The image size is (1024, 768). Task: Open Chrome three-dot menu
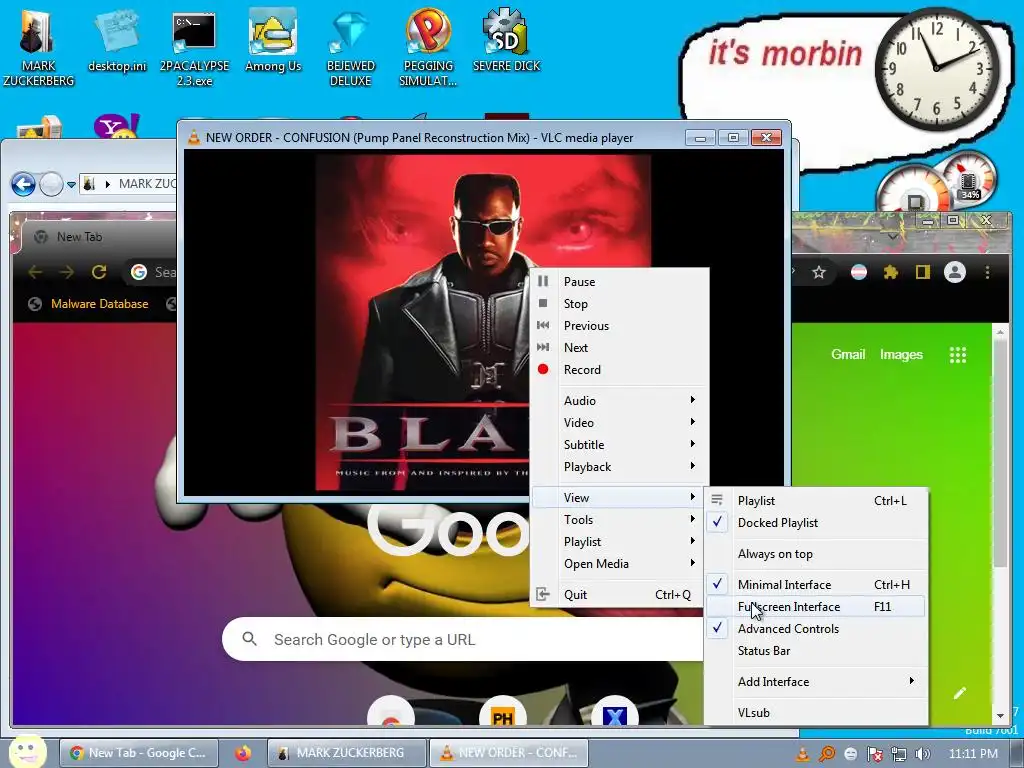(987, 272)
